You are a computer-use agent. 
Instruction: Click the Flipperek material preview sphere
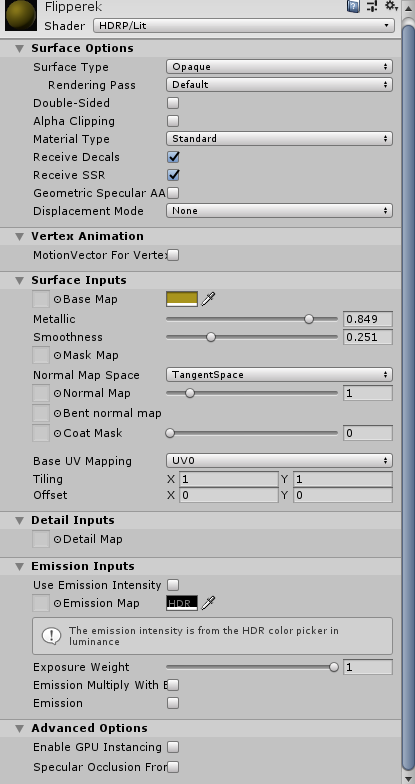pos(20,15)
